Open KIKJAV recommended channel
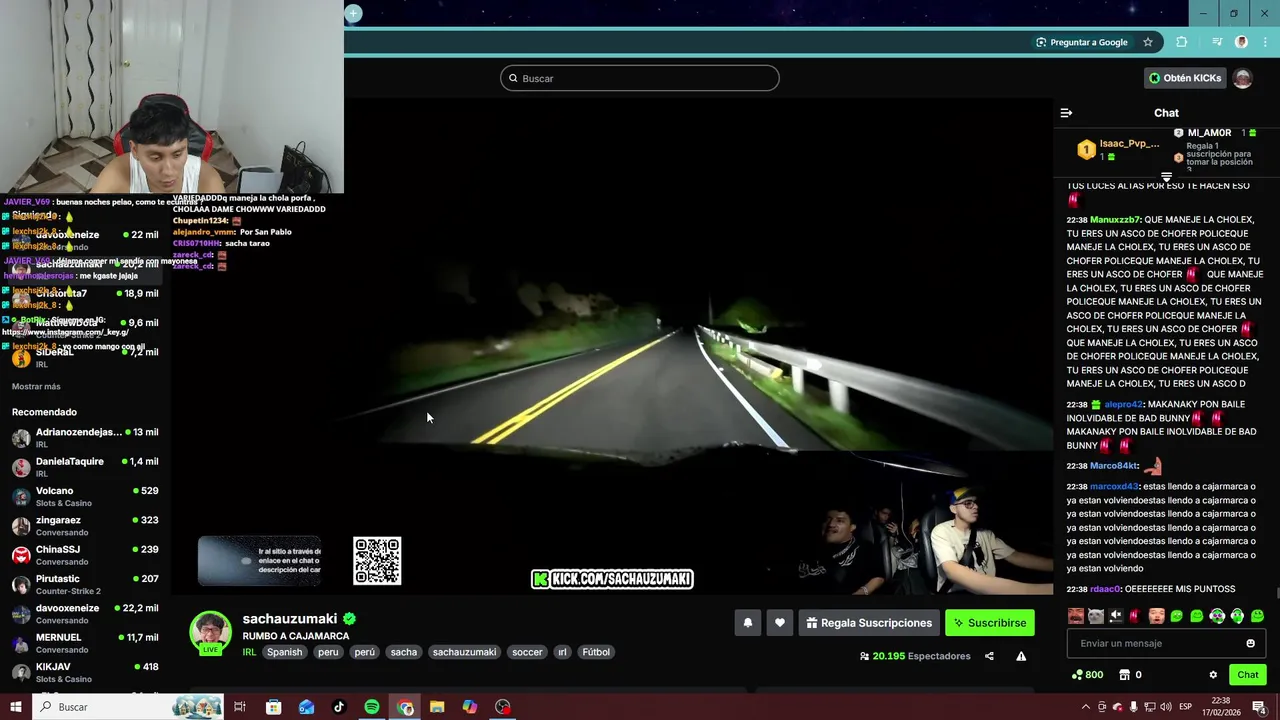This screenshot has width=1280, height=720. pos(85,672)
